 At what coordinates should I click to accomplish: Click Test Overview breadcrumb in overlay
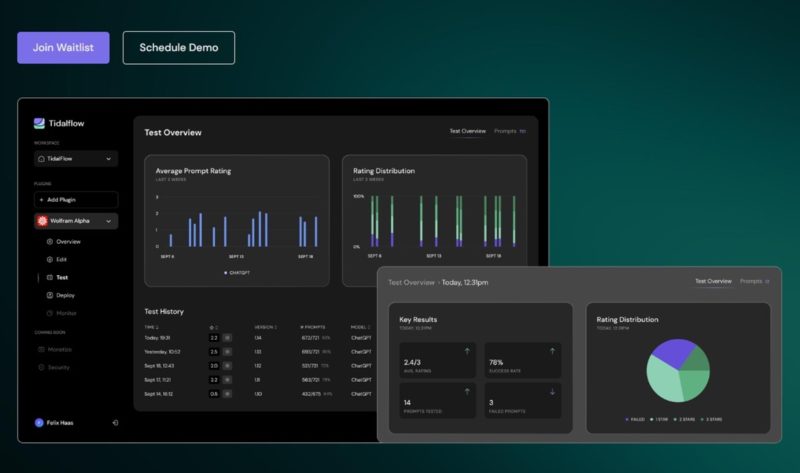[411, 282]
